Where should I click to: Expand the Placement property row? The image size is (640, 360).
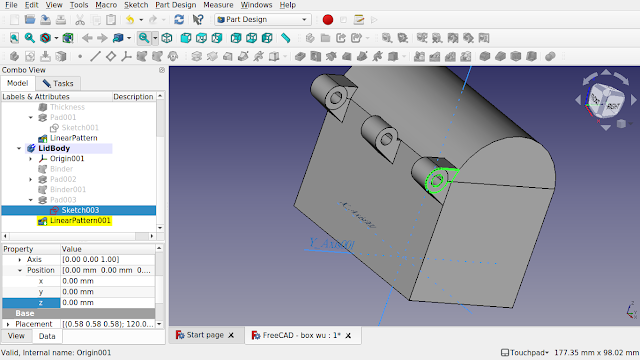[x=8, y=324]
